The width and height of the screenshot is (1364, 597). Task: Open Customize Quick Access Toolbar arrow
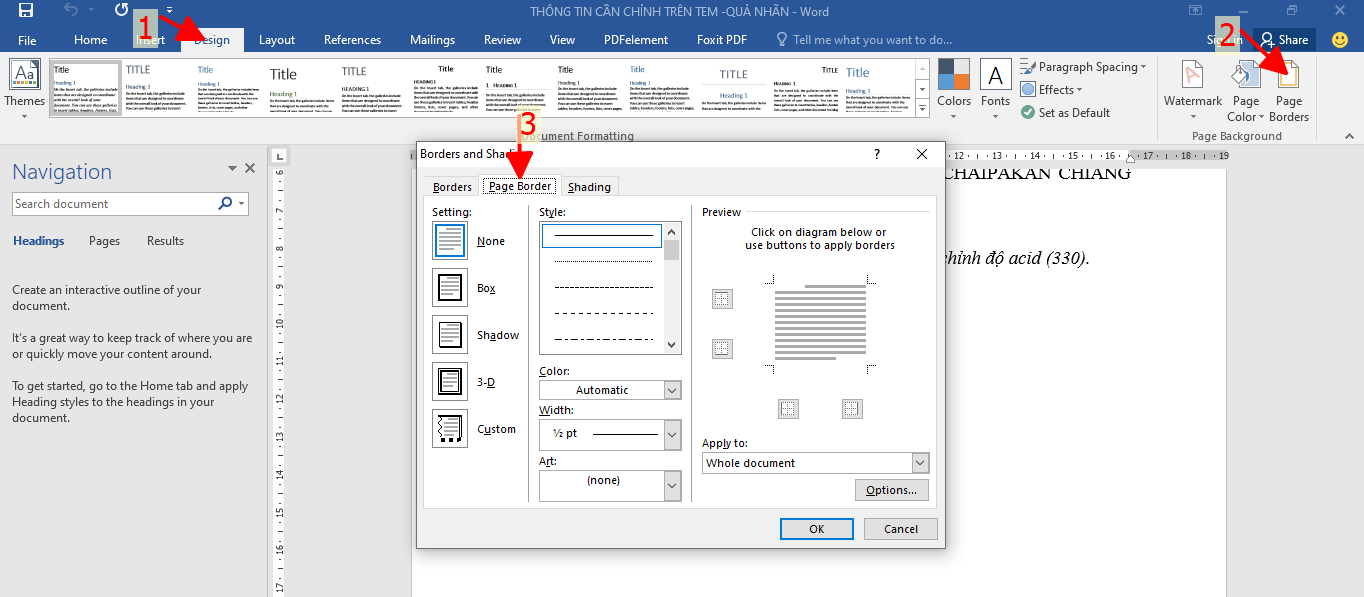coord(169,10)
